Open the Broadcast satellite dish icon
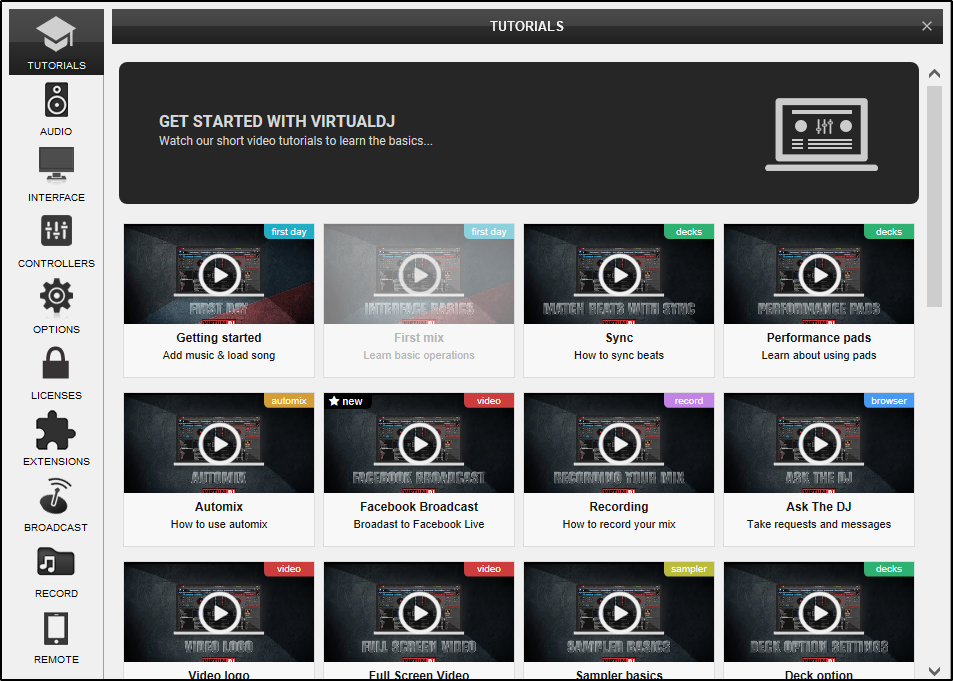 click(x=56, y=496)
